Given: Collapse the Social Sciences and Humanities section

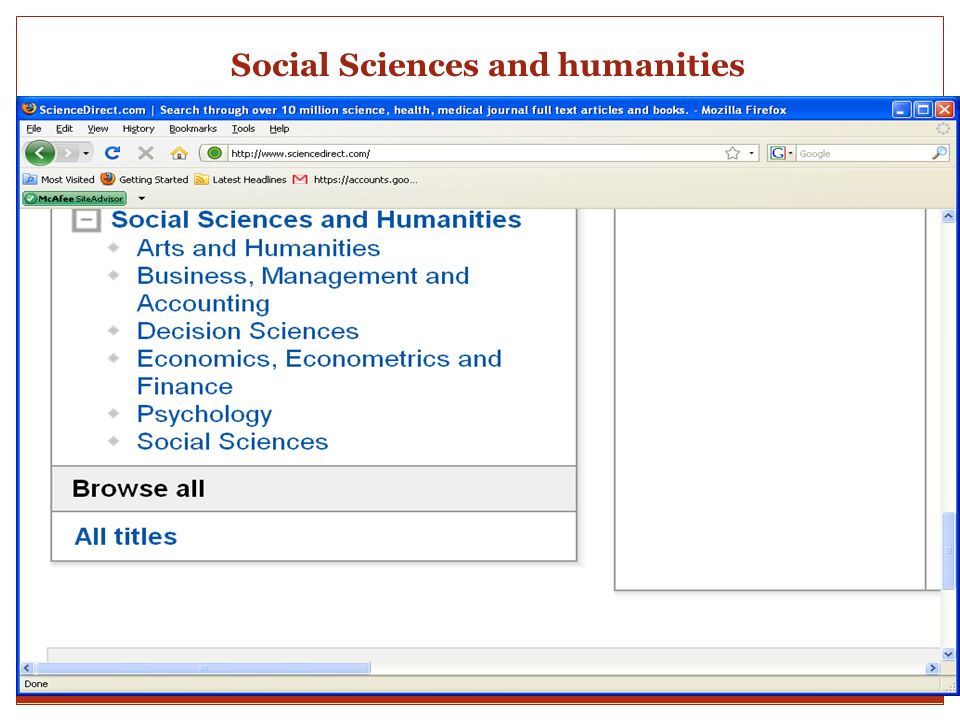Looking at the screenshot, I should pos(86,220).
